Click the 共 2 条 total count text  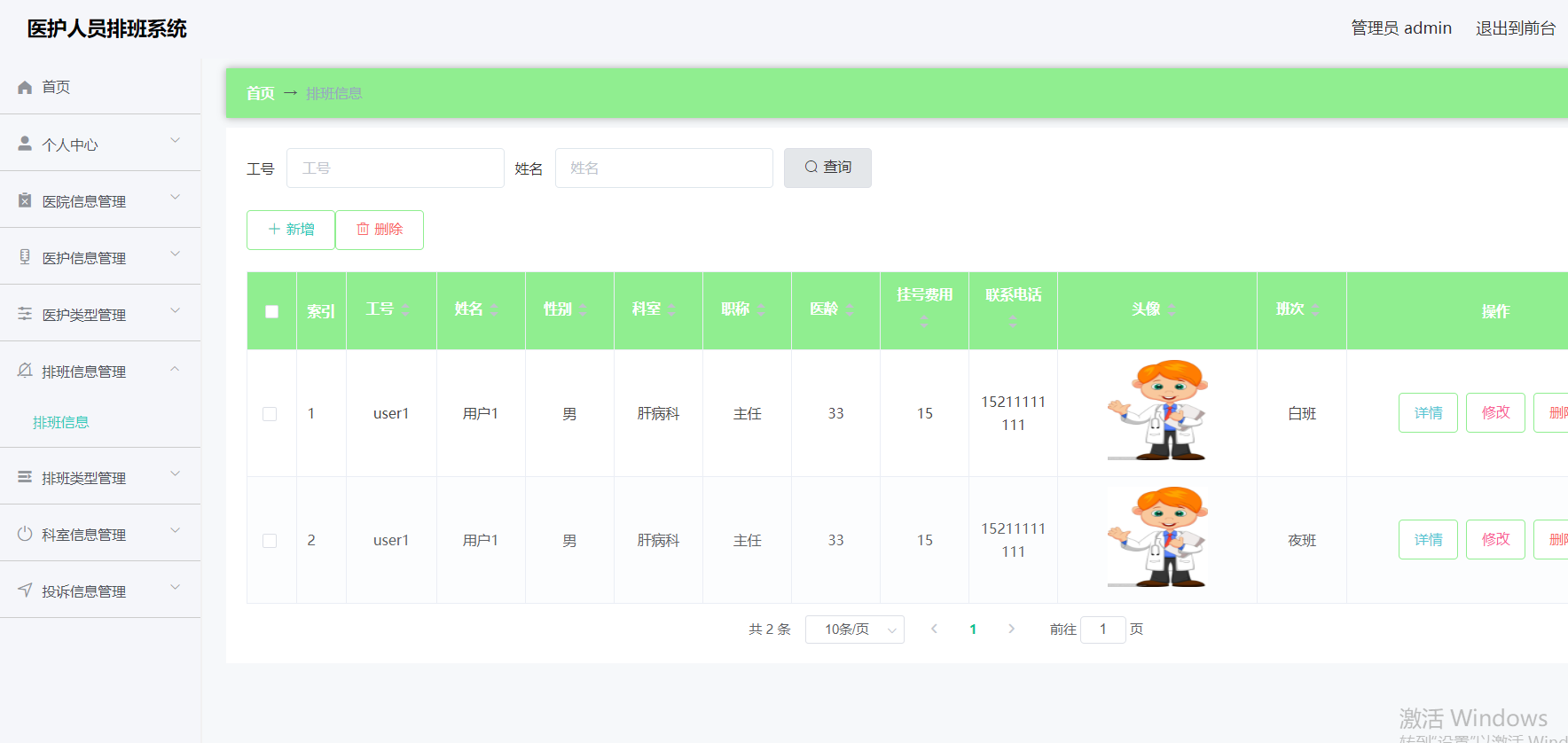click(x=769, y=629)
